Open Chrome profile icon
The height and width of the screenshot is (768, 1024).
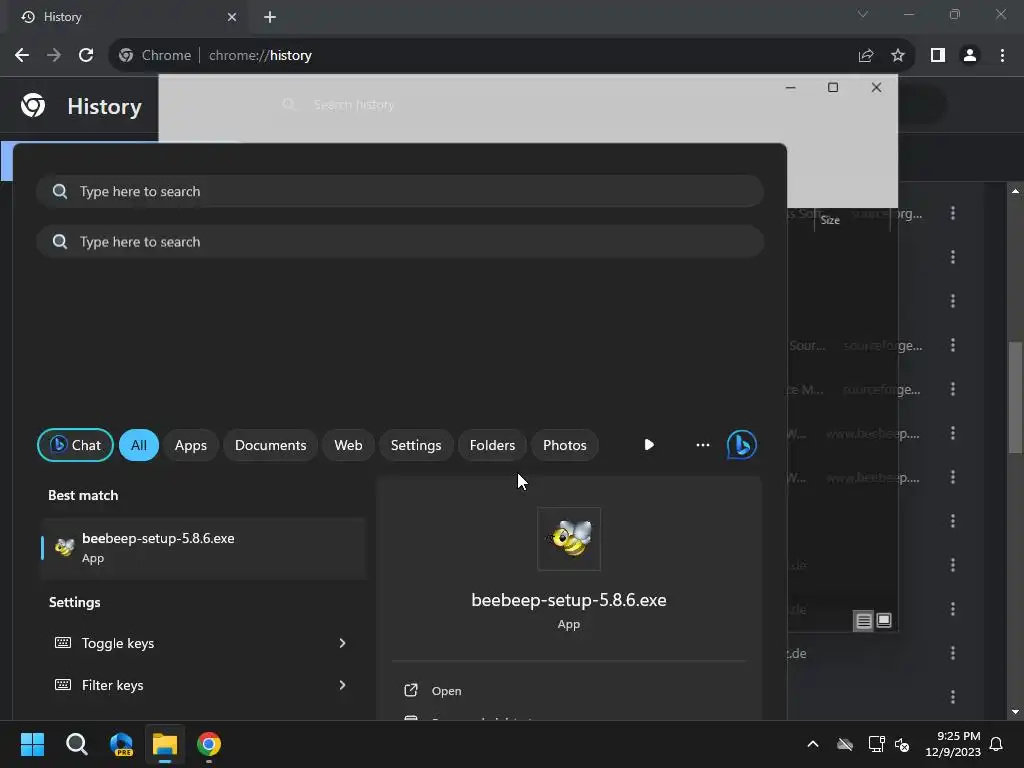(x=970, y=56)
